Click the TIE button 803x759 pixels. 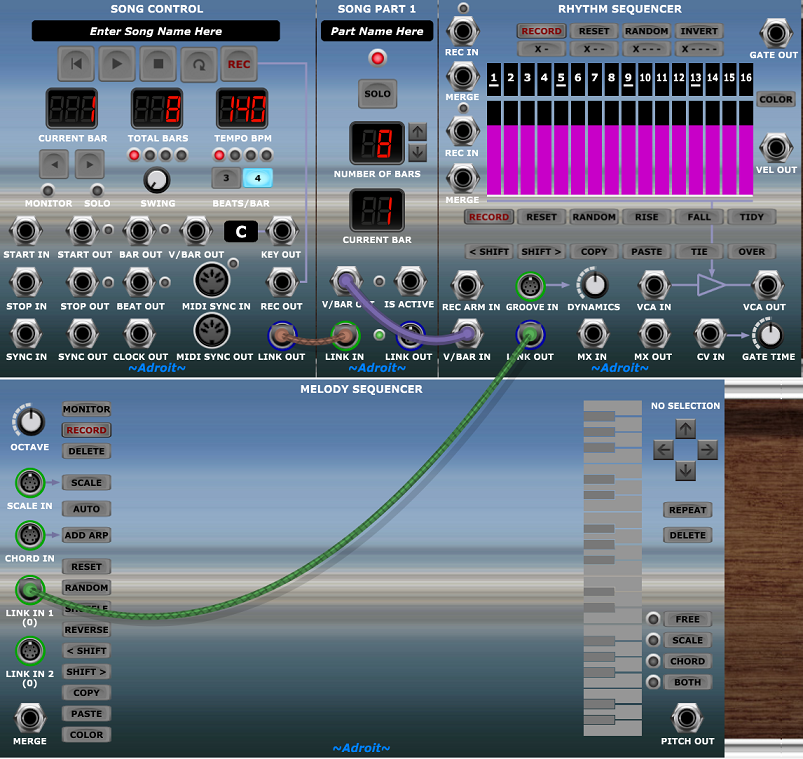click(x=699, y=251)
